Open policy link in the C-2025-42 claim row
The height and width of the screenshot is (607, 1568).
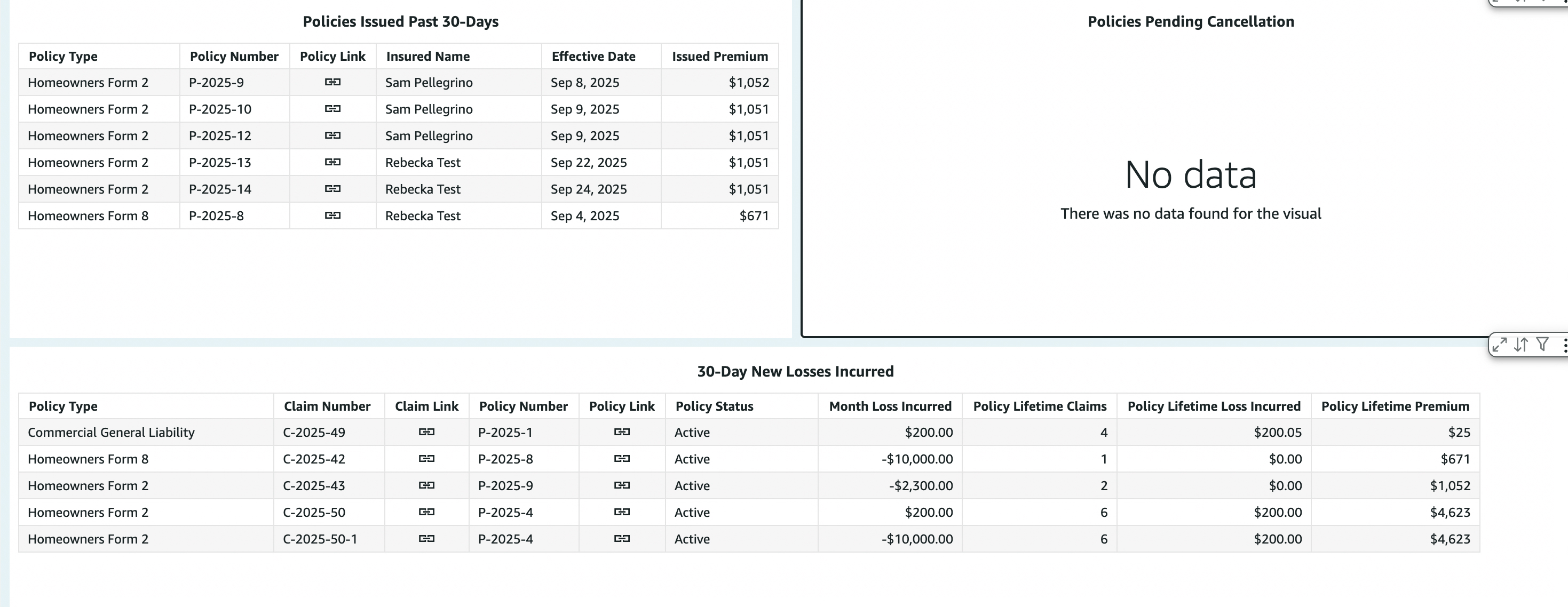pos(621,459)
